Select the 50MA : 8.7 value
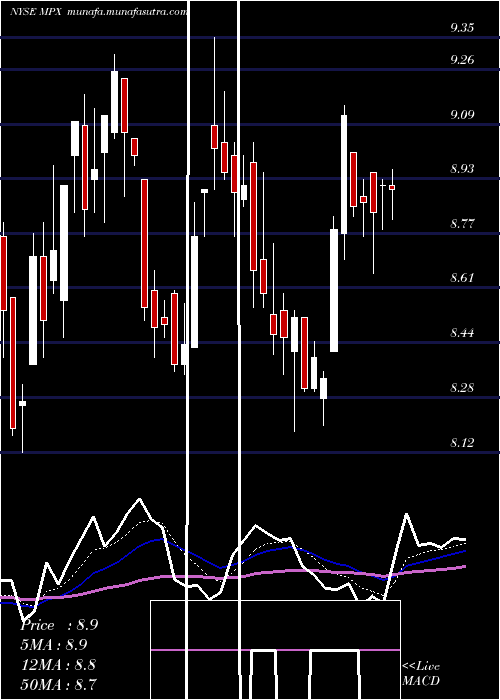Screen dimensions: 500x700 tap(59, 684)
